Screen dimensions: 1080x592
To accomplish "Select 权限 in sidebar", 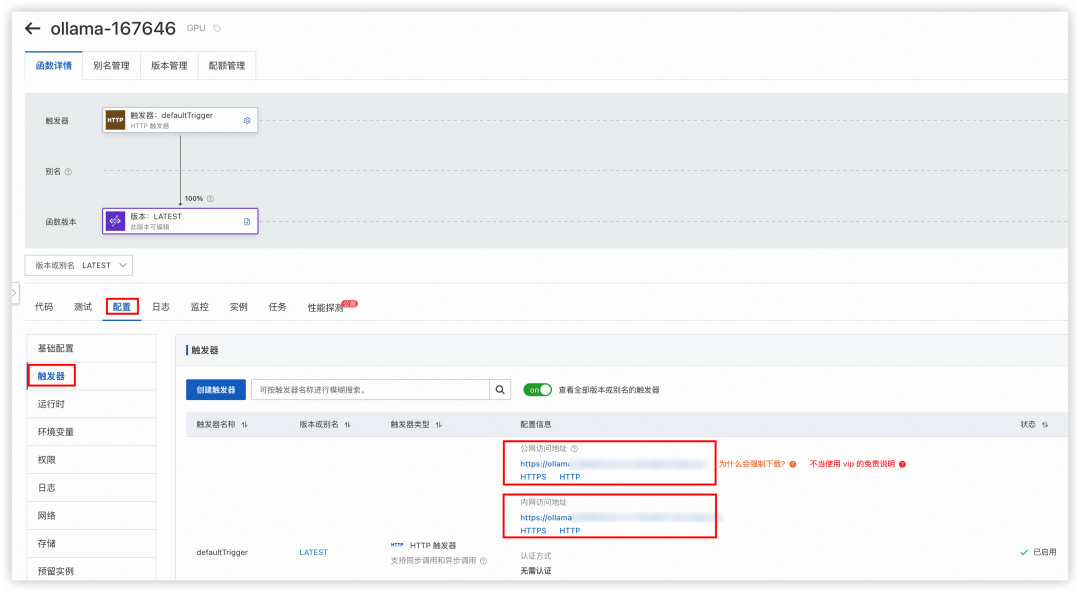I will [91, 460].
